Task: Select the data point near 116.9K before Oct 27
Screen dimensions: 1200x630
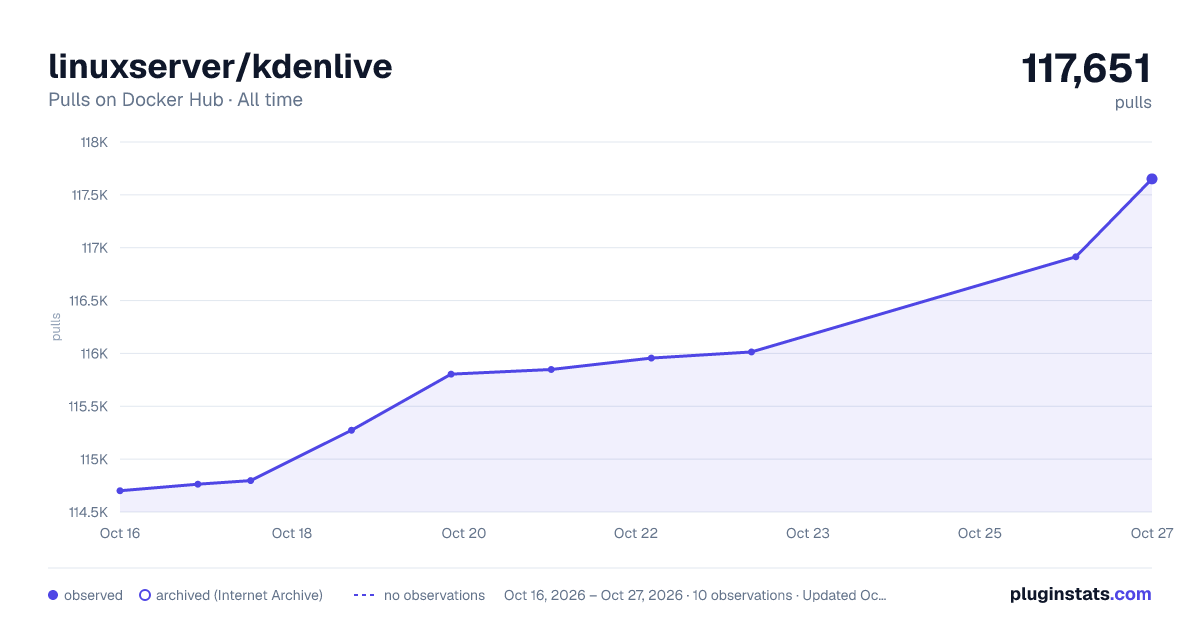Action: point(1076,257)
